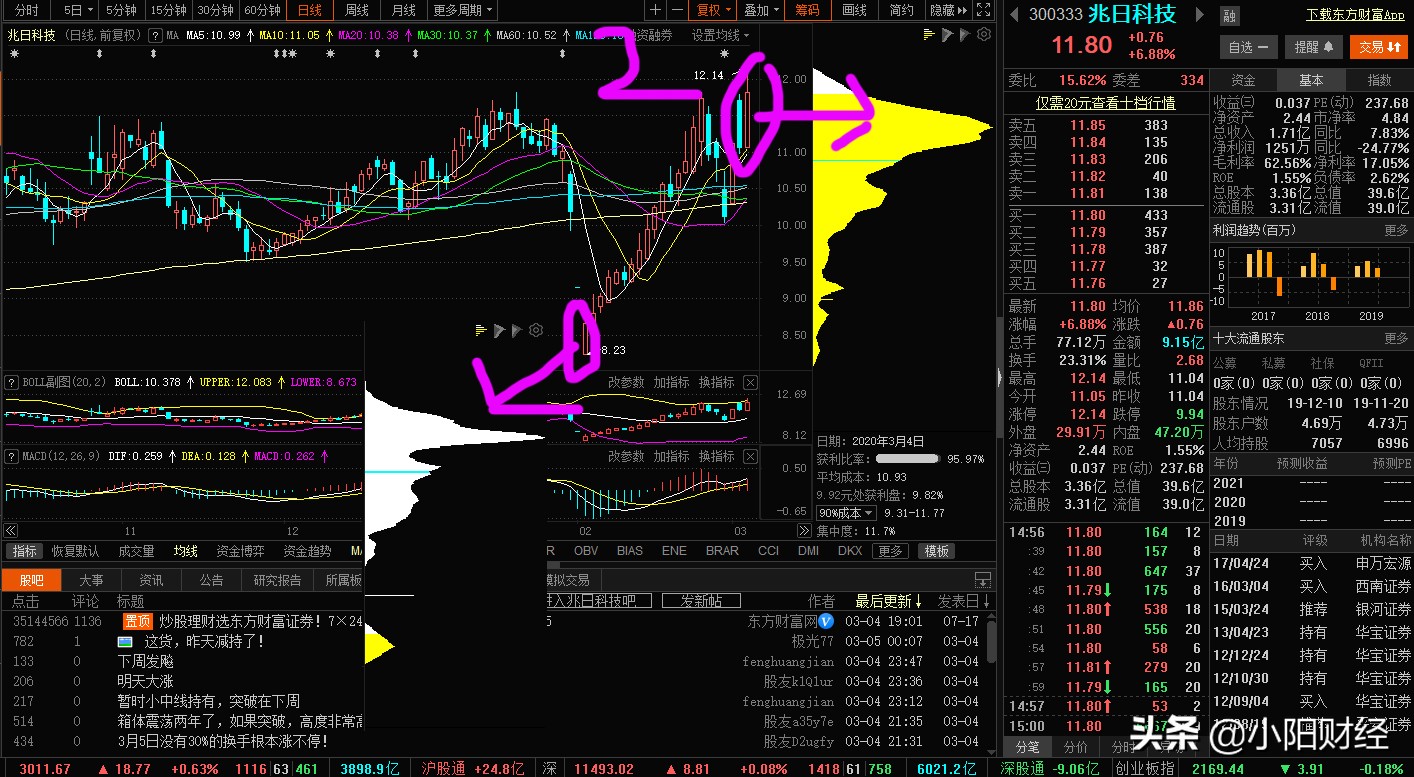Screen dimensions: 1414x777
Task: Set a 提醒 price alert
Action: [1313, 47]
